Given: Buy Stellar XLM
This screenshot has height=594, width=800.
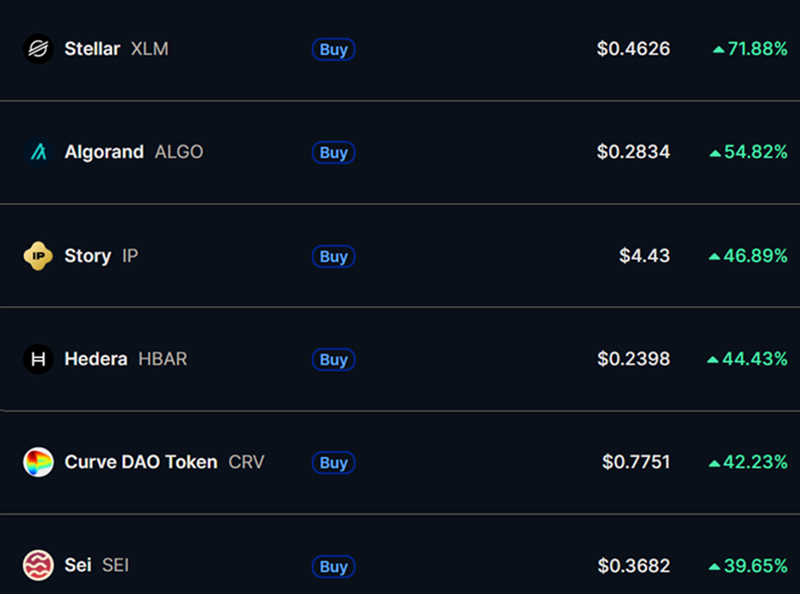Looking at the screenshot, I should pos(334,50).
